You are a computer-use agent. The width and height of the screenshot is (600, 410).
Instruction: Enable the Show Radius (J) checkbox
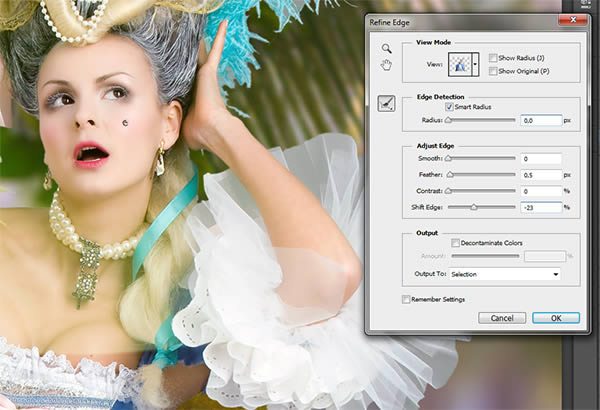point(493,58)
